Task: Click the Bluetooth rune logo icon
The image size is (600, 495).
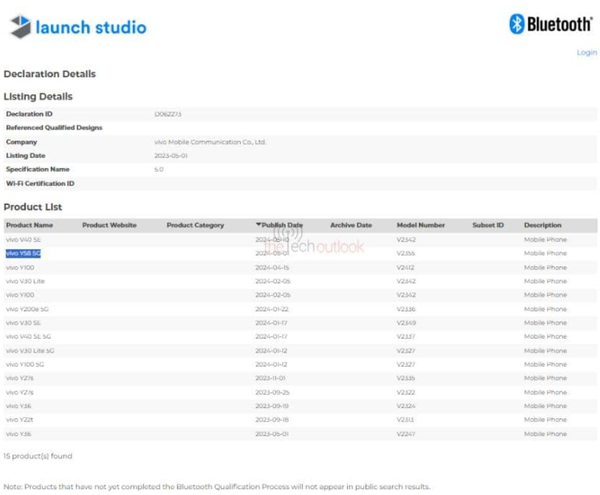Action: (x=517, y=24)
